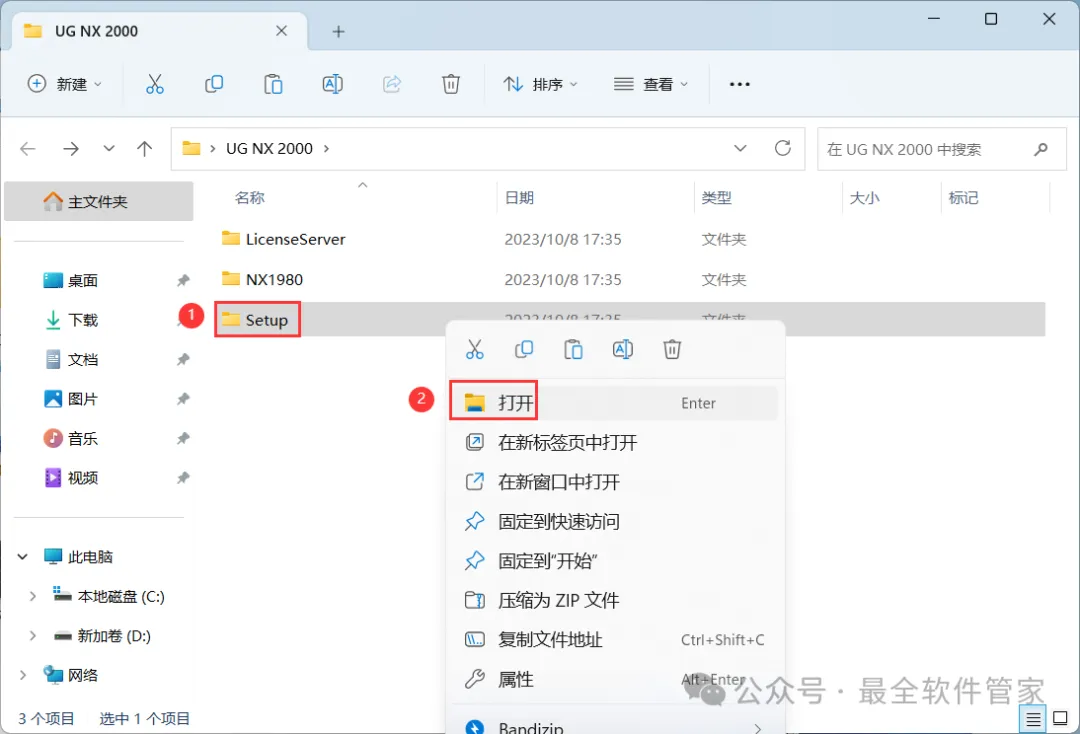The image size is (1080, 734).
Task: Select 在新标签页中打开
Action: click(x=615, y=442)
